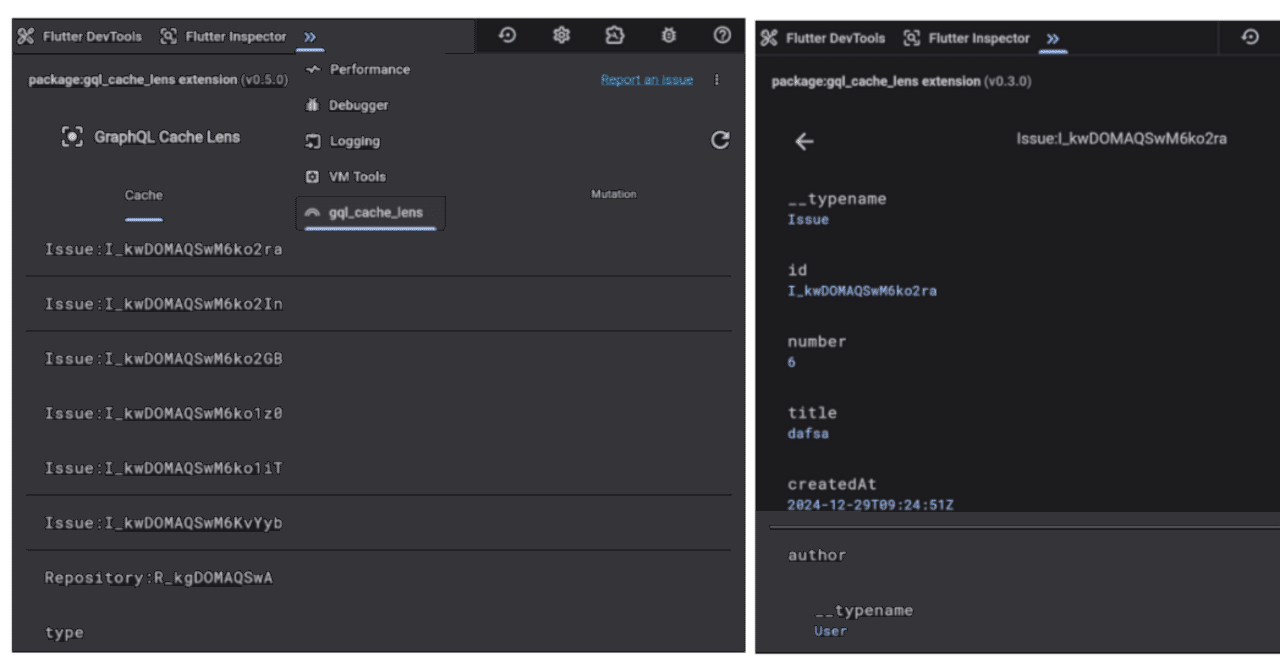The image size is (1280, 670).
Task: Click the Debugger bug icon in menu
Action: [x=313, y=105]
